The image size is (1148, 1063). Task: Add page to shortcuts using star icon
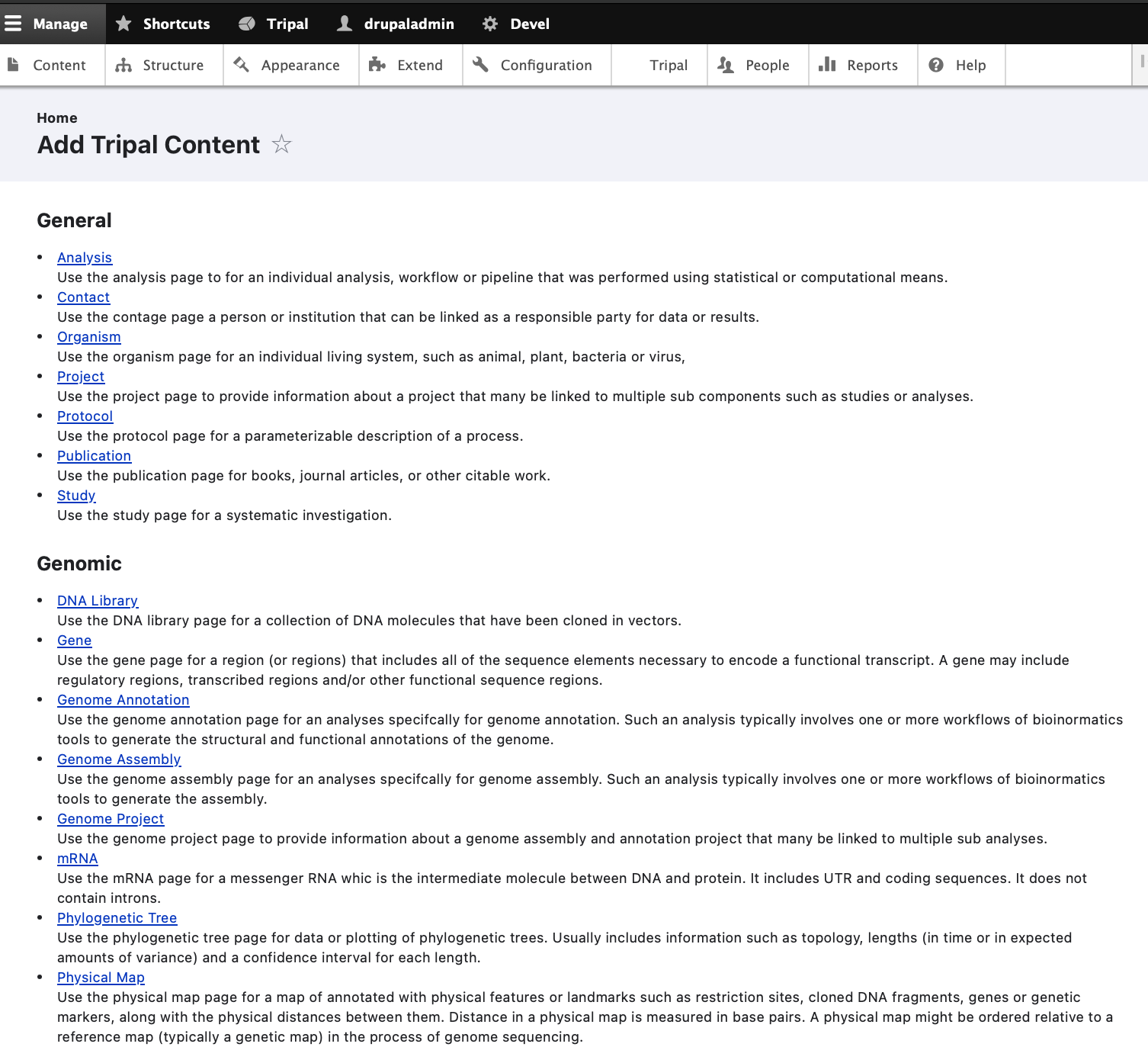282,144
